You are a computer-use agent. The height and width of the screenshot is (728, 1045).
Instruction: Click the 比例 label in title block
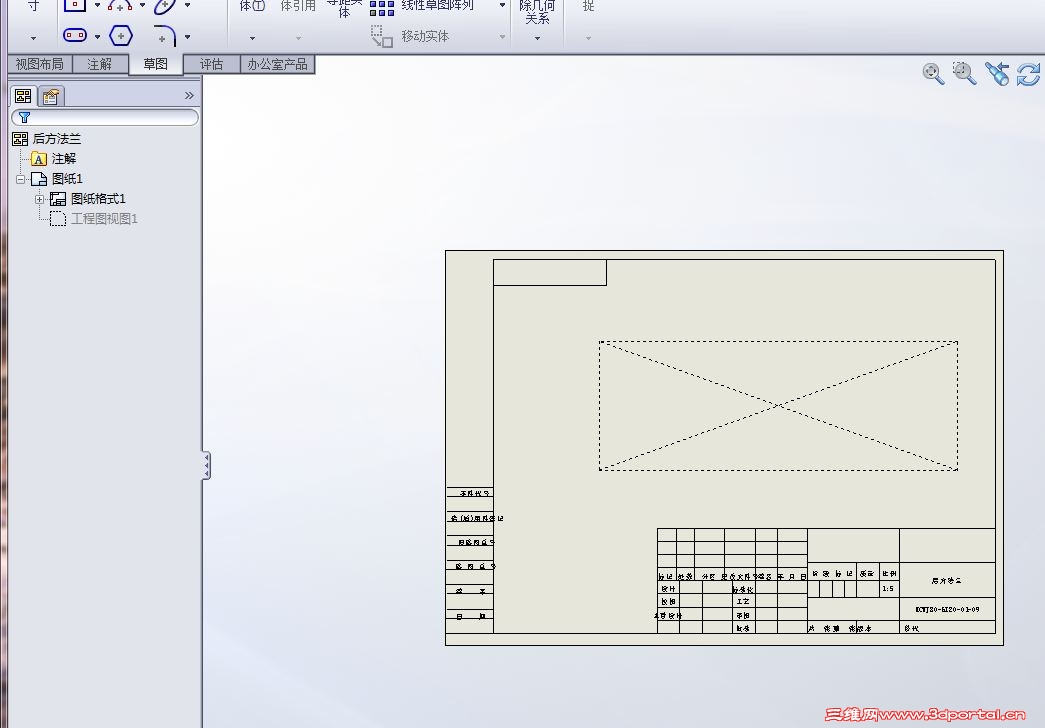tap(889, 573)
